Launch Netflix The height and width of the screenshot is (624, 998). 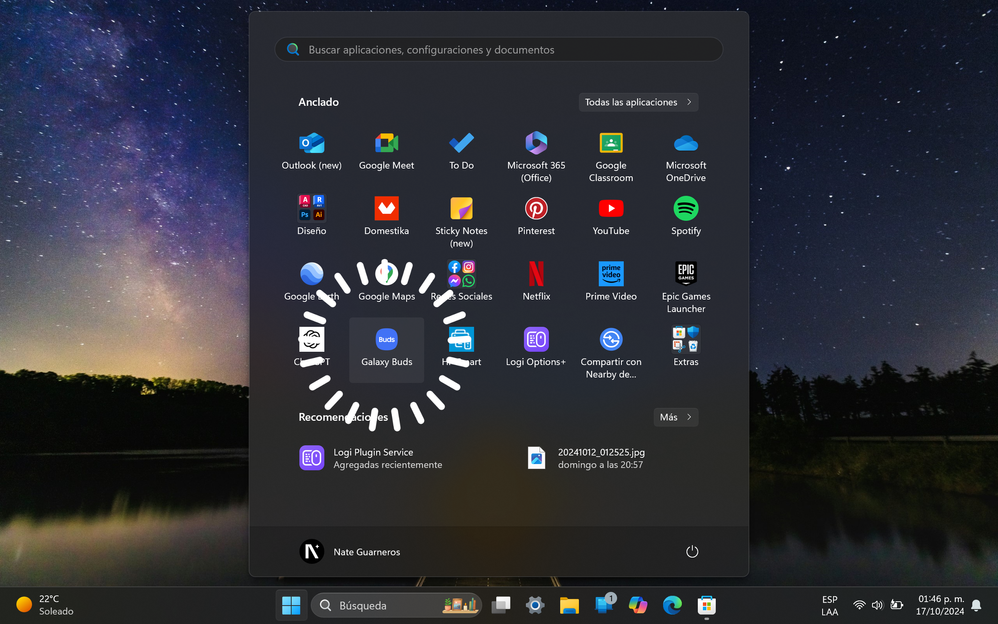click(x=536, y=282)
